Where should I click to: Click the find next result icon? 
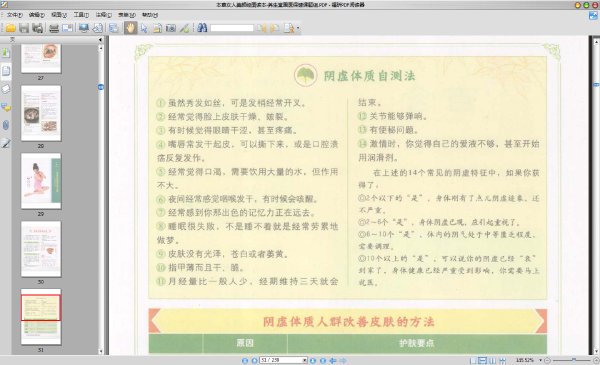[274, 28]
